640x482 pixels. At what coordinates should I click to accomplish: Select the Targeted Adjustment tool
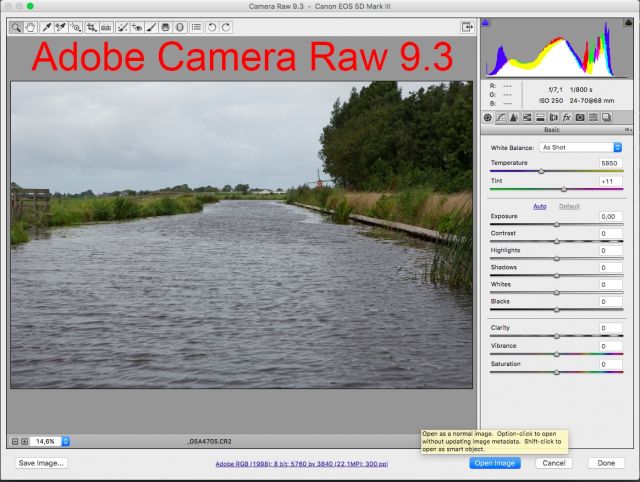tap(76, 27)
